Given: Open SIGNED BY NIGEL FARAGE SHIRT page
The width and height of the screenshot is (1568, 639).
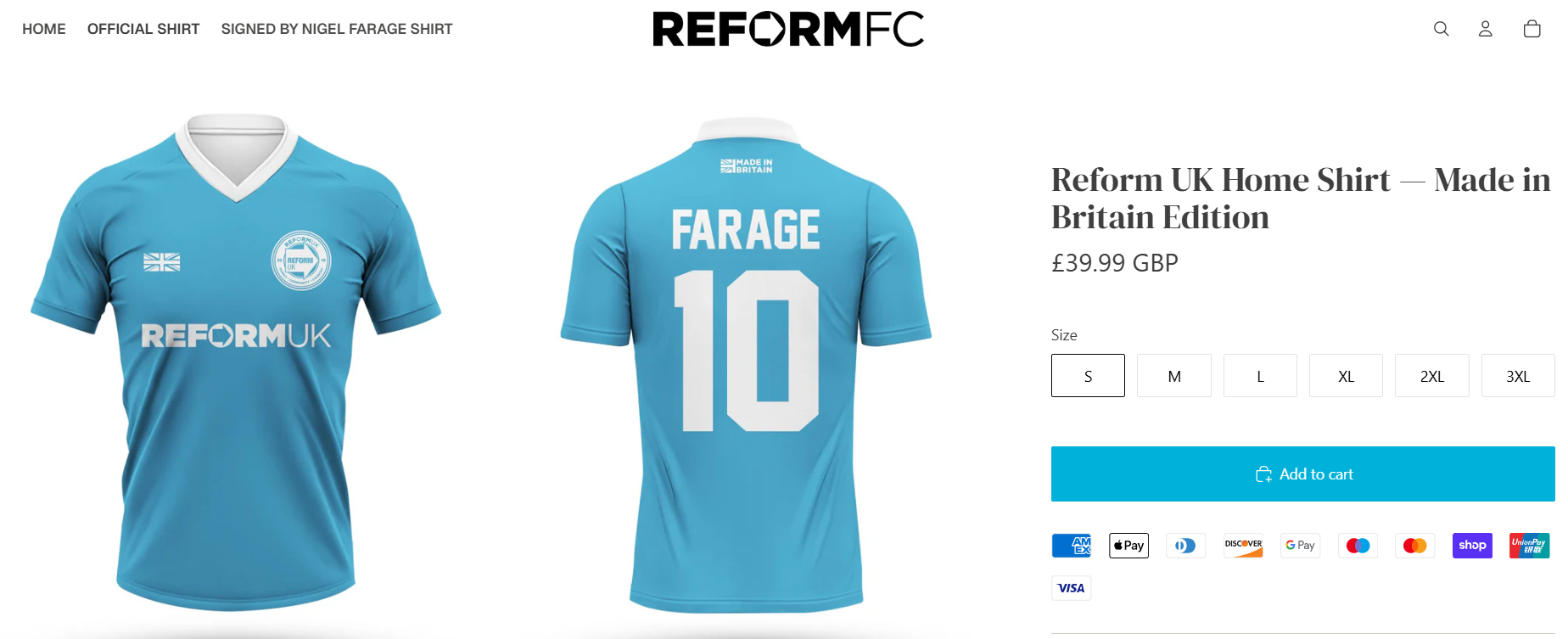Looking at the screenshot, I should (337, 29).
